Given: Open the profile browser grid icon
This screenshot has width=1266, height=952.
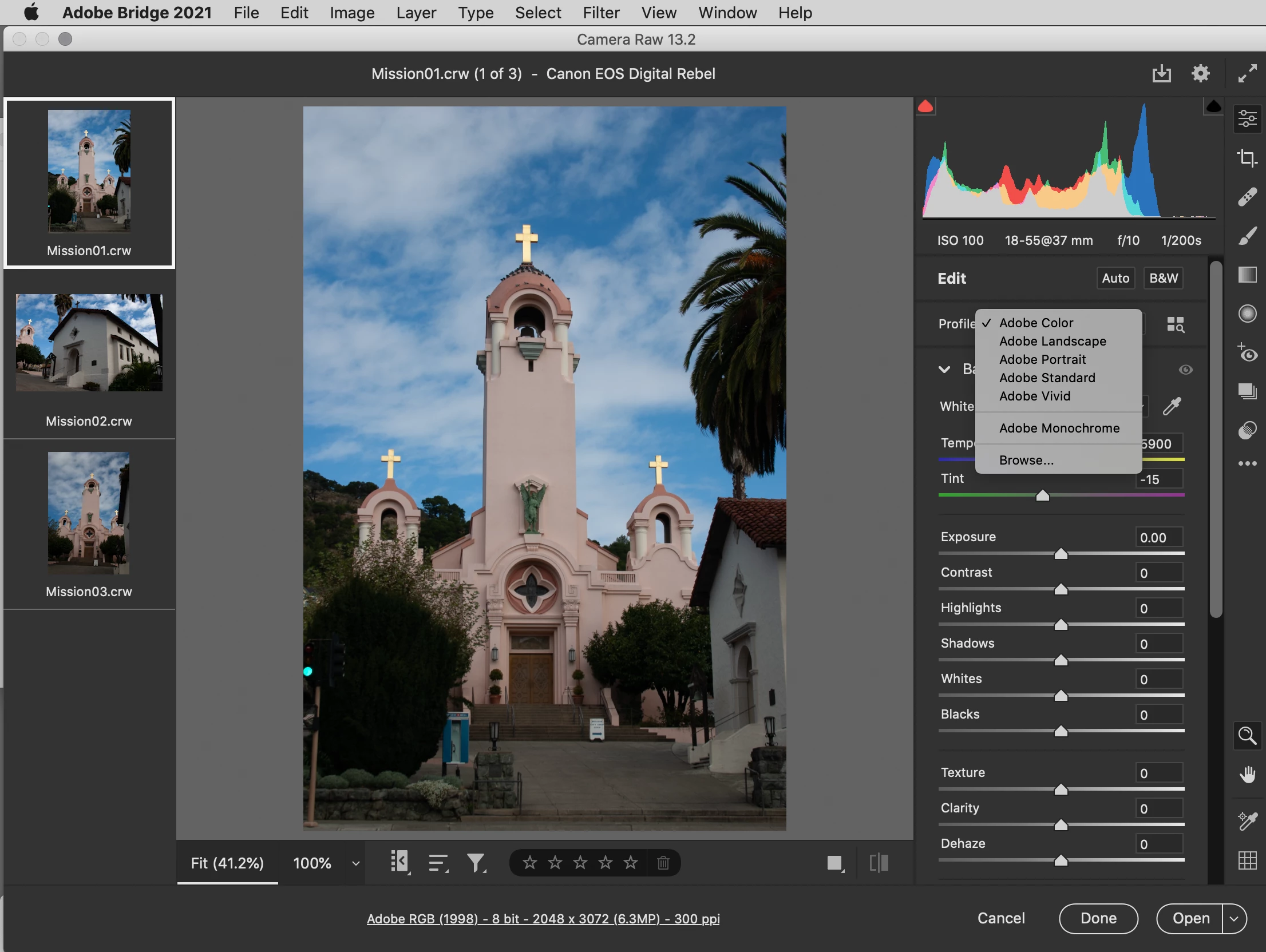Looking at the screenshot, I should click(1175, 324).
